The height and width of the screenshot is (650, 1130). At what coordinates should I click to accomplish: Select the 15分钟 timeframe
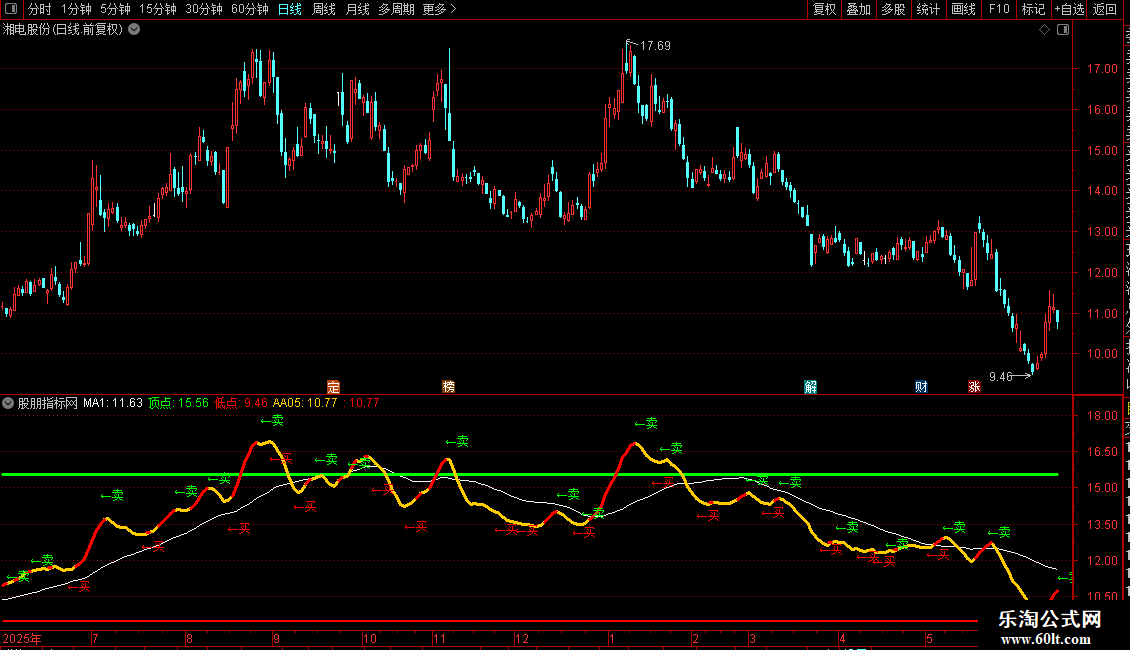click(x=158, y=9)
